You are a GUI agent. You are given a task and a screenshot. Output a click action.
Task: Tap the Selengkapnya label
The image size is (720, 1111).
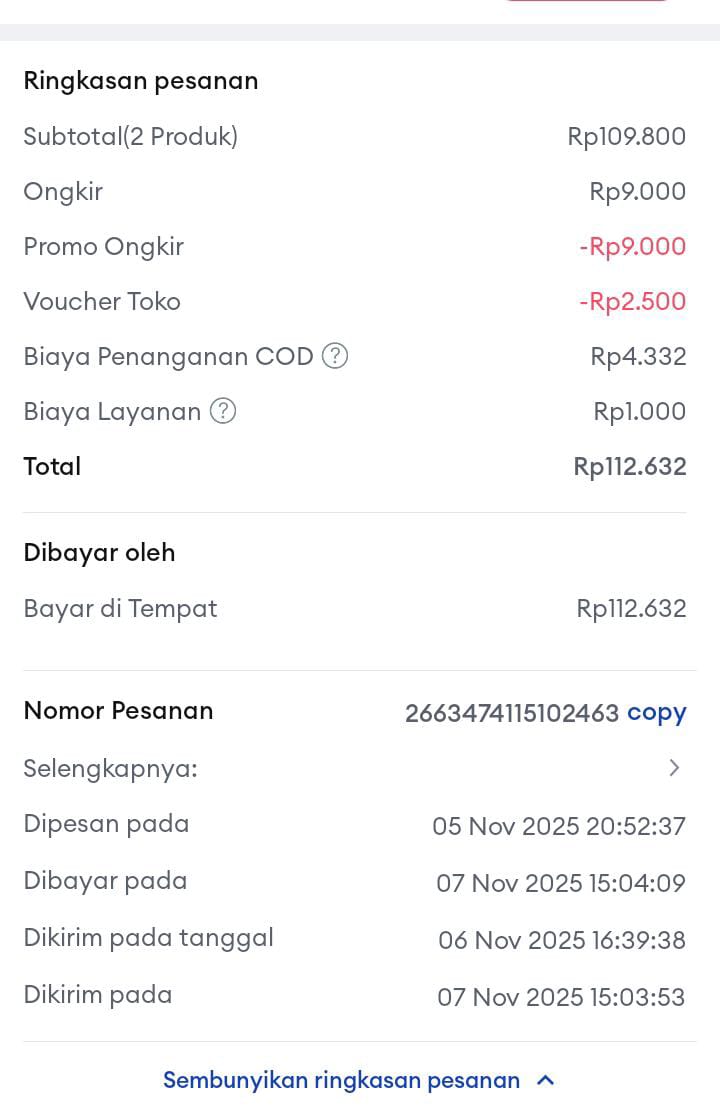pos(110,768)
